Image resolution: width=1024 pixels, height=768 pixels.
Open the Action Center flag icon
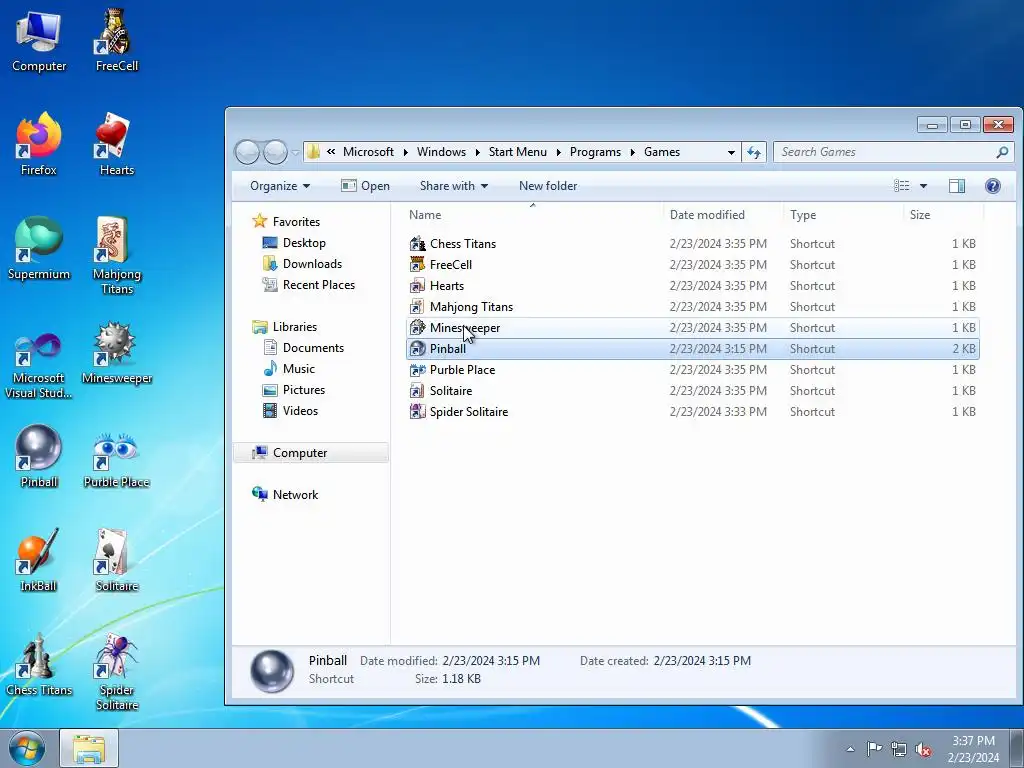(x=874, y=748)
